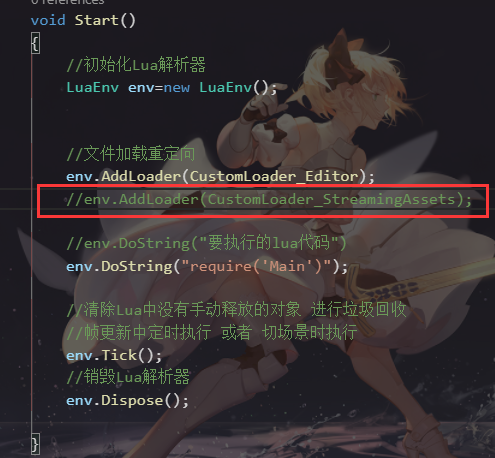Click the 销毁Lua解析器 comment
Viewport: 495px width, 458px height.
(x=128, y=377)
